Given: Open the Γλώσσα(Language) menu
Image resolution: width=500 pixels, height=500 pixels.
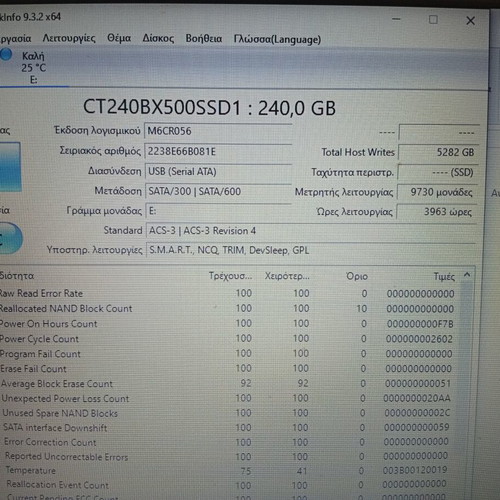Looking at the screenshot, I should tap(277, 39).
